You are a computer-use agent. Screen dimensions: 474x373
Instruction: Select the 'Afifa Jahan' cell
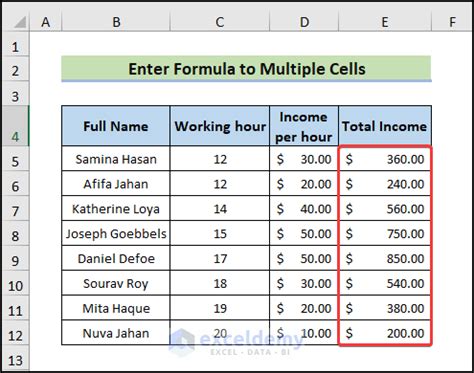(116, 184)
